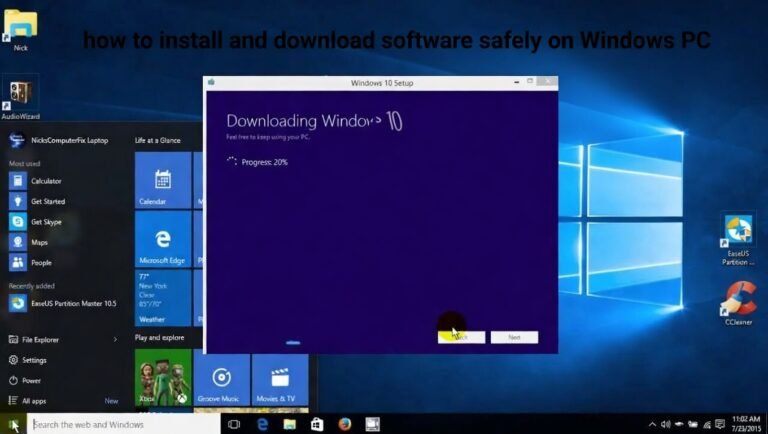Click Next button in Windows 10 Setup
768x434 pixels.
pyautogui.click(x=514, y=337)
